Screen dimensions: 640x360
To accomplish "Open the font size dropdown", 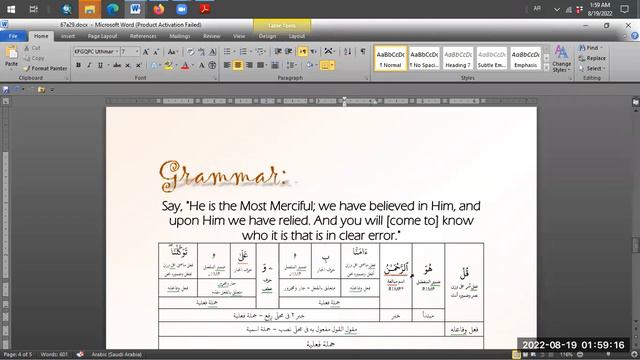I will [x=137, y=51].
